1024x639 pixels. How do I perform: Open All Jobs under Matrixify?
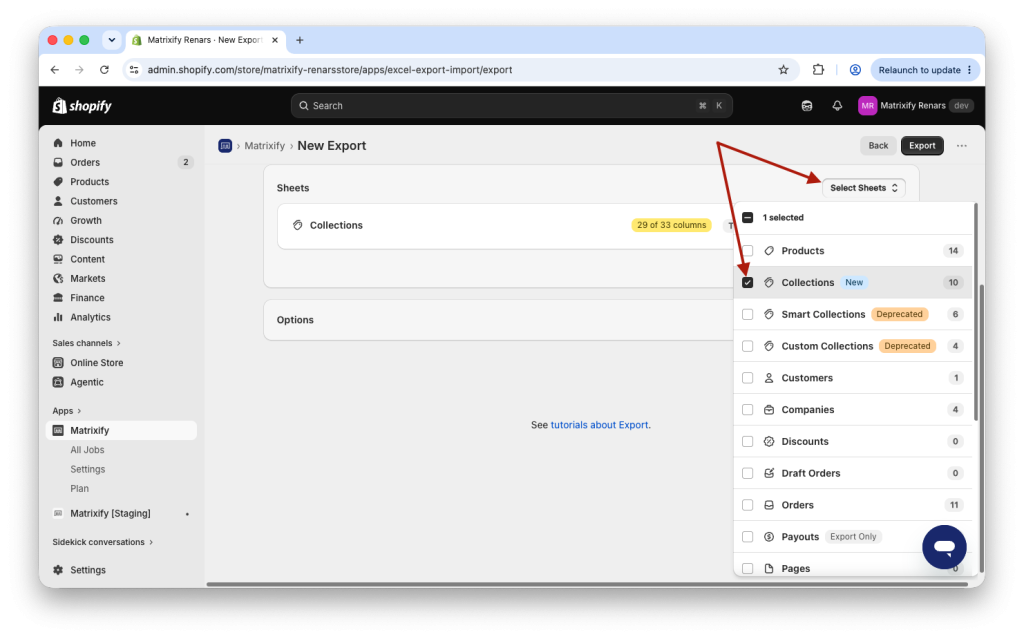point(87,450)
